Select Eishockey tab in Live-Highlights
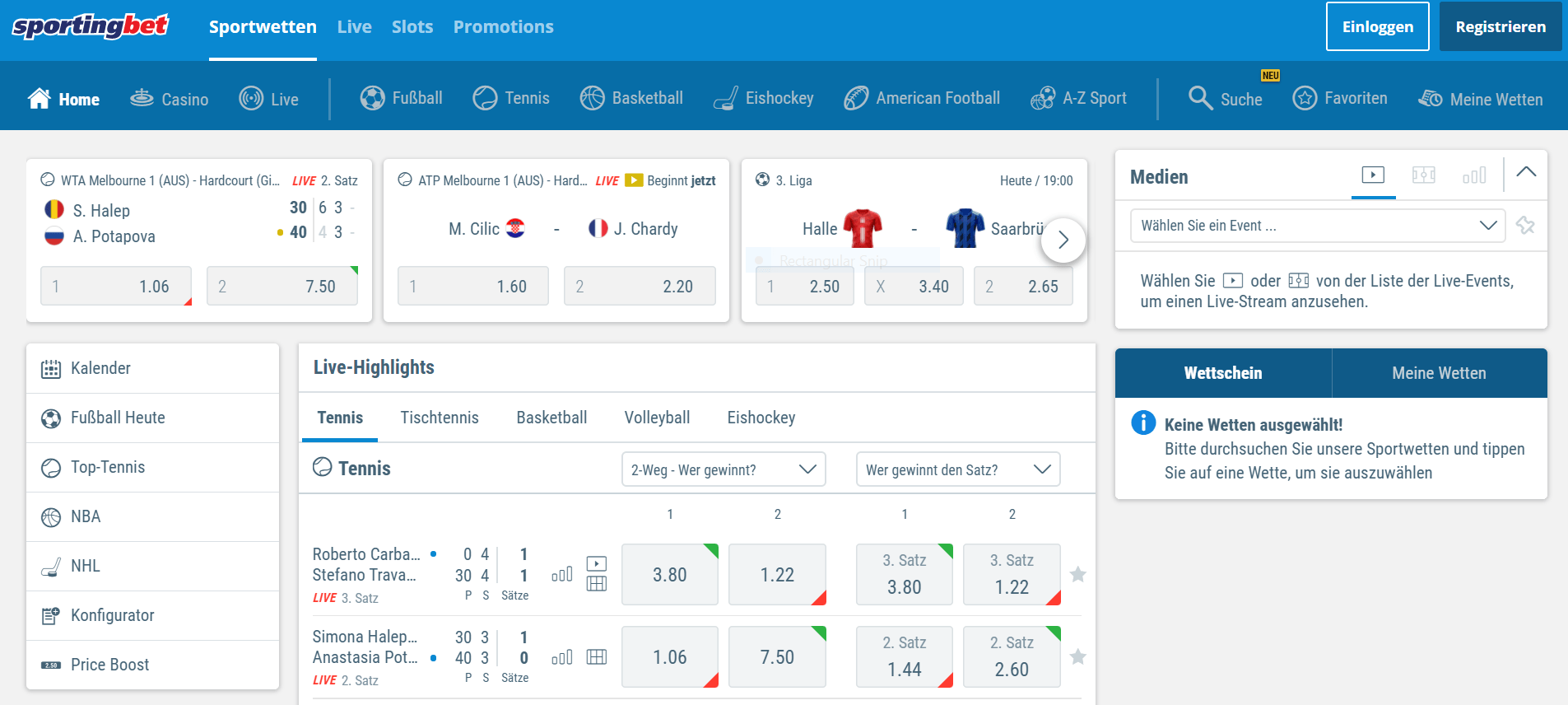 coord(761,418)
